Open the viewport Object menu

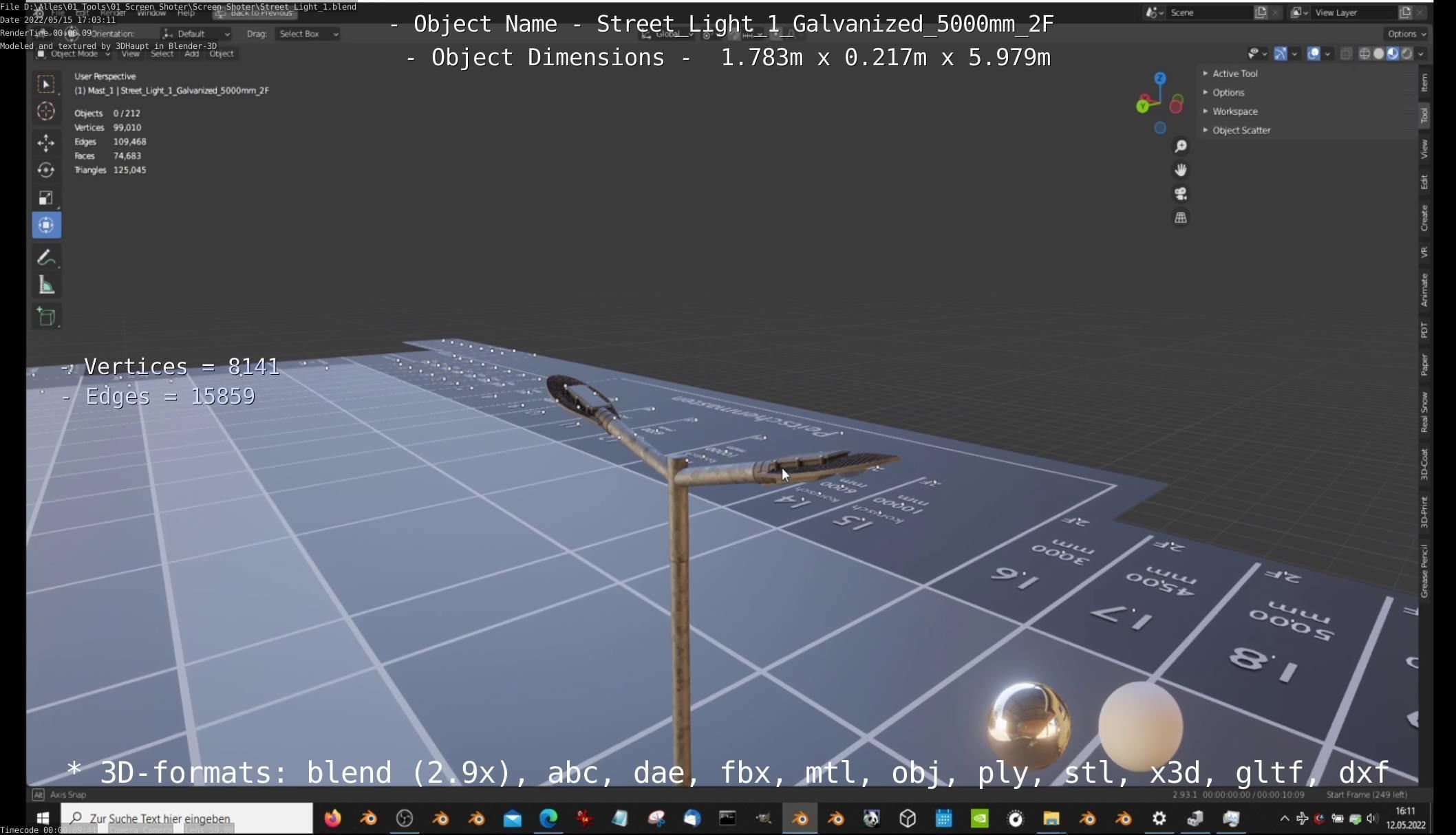point(222,54)
